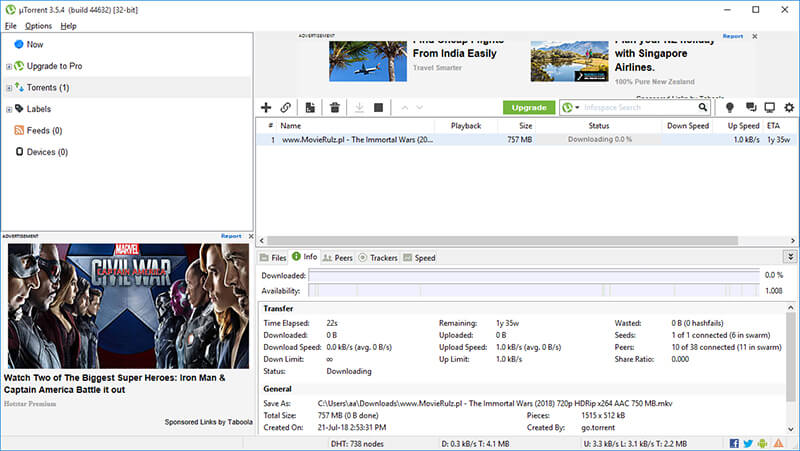Add a torrent with the plus icon
The height and width of the screenshot is (451, 800).
pos(266,108)
